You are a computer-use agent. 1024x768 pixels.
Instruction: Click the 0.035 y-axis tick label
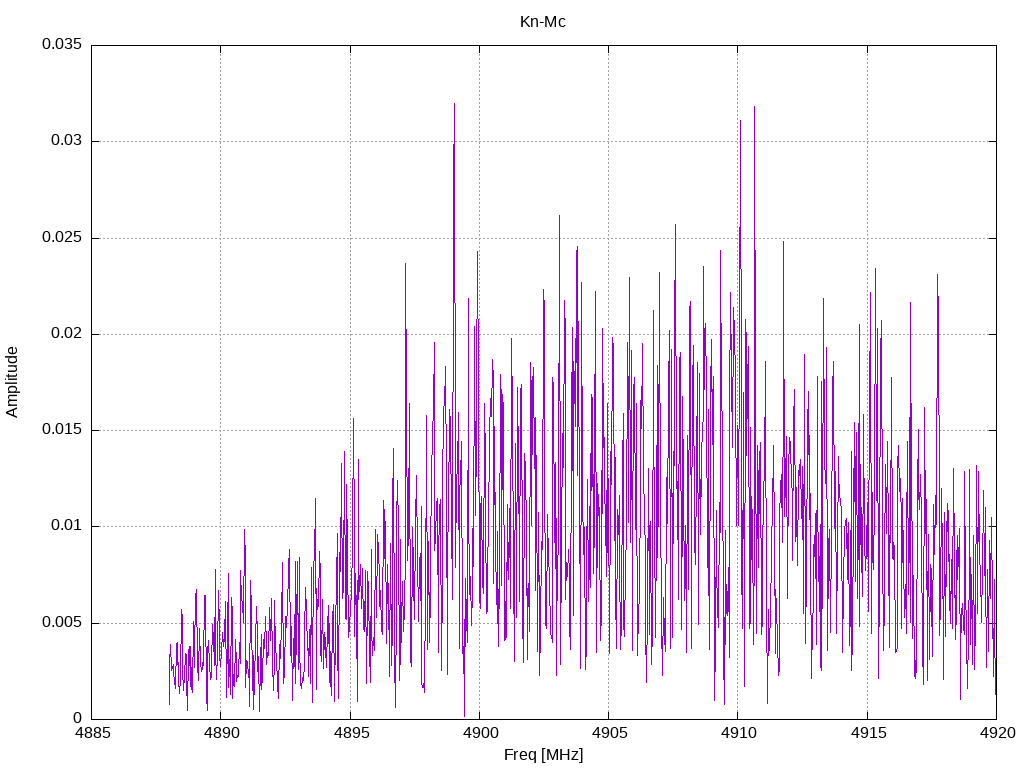62,44
